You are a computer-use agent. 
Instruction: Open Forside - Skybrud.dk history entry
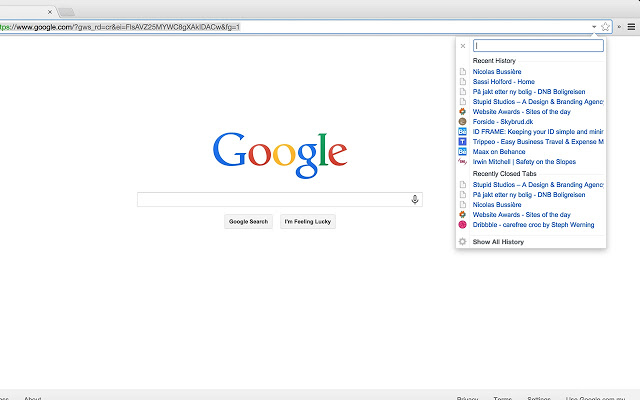[x=503, y=122]
